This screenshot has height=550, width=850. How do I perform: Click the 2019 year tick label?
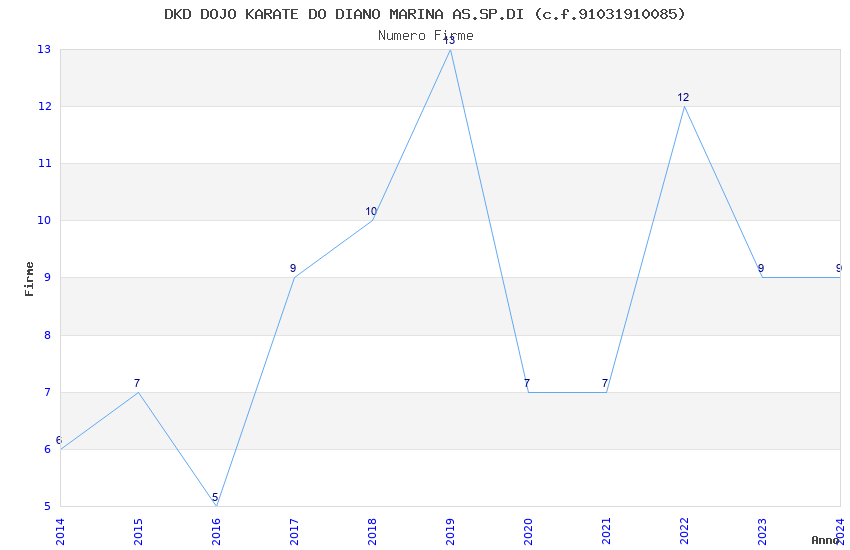[x=450, y=532]
